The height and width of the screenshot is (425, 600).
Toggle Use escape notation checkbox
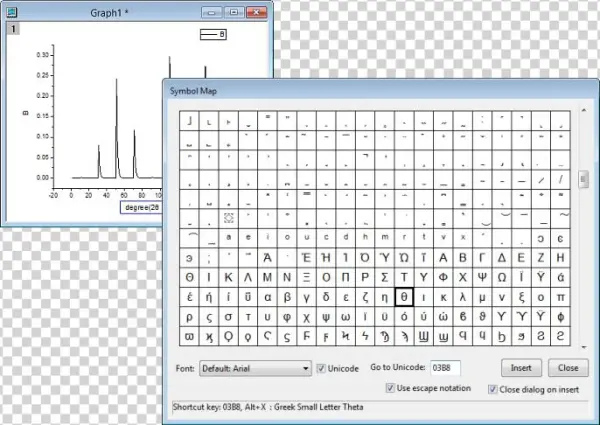point(390,388)
